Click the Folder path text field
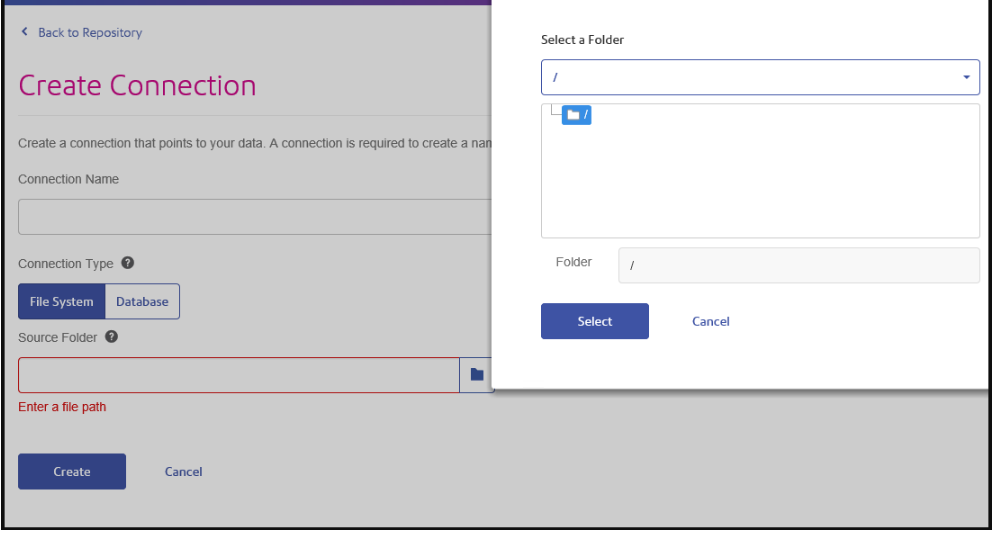The image size is (997, 533). 799,265
